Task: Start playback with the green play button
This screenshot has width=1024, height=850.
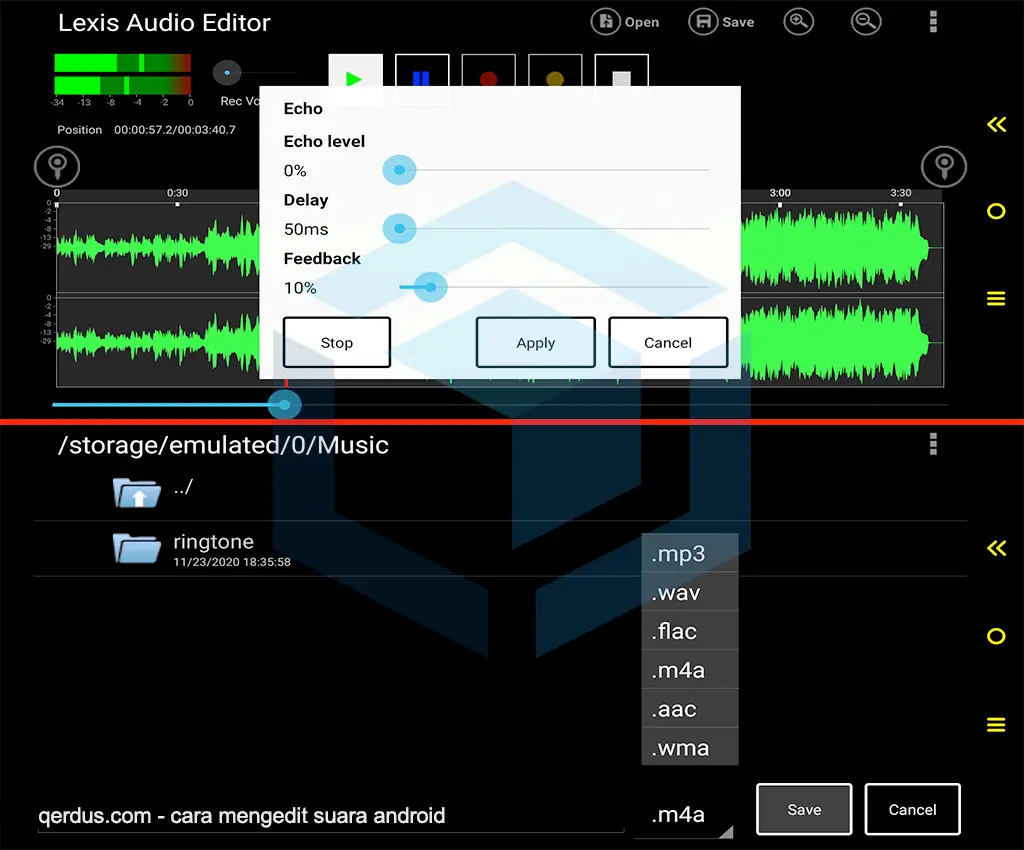Action: point(355,78)
